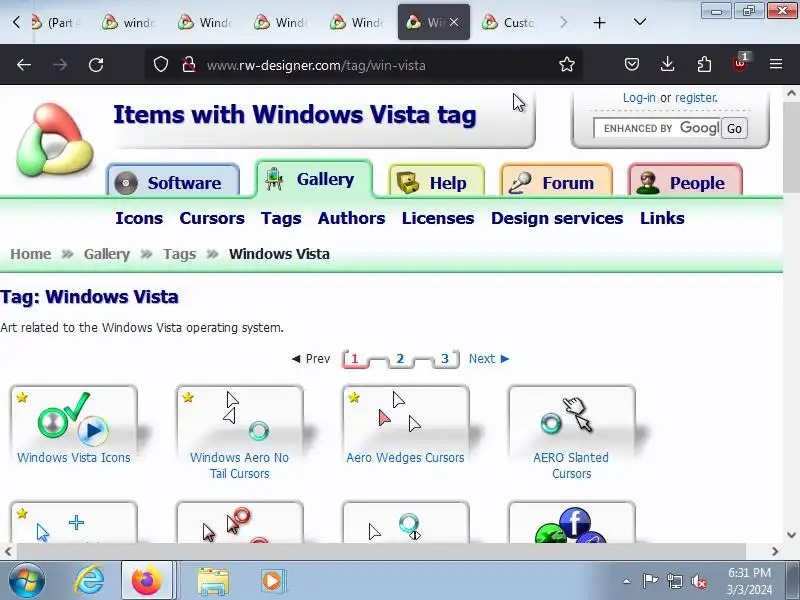800x600 pixels.
Task: Open Windows Explorer folder in taskbar
Action: 213,581
